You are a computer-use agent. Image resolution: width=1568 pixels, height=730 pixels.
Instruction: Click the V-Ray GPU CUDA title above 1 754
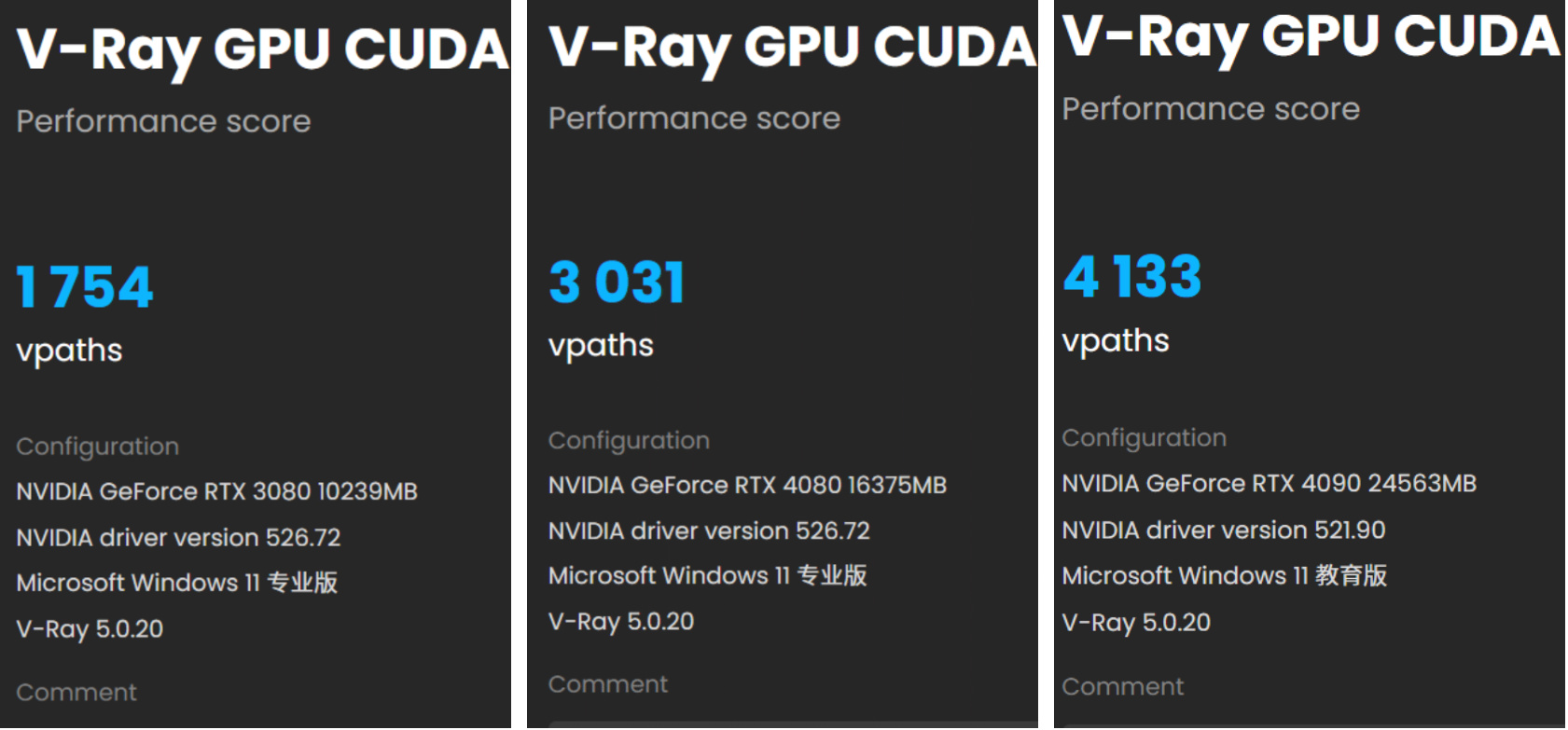[x=262, y=49]
